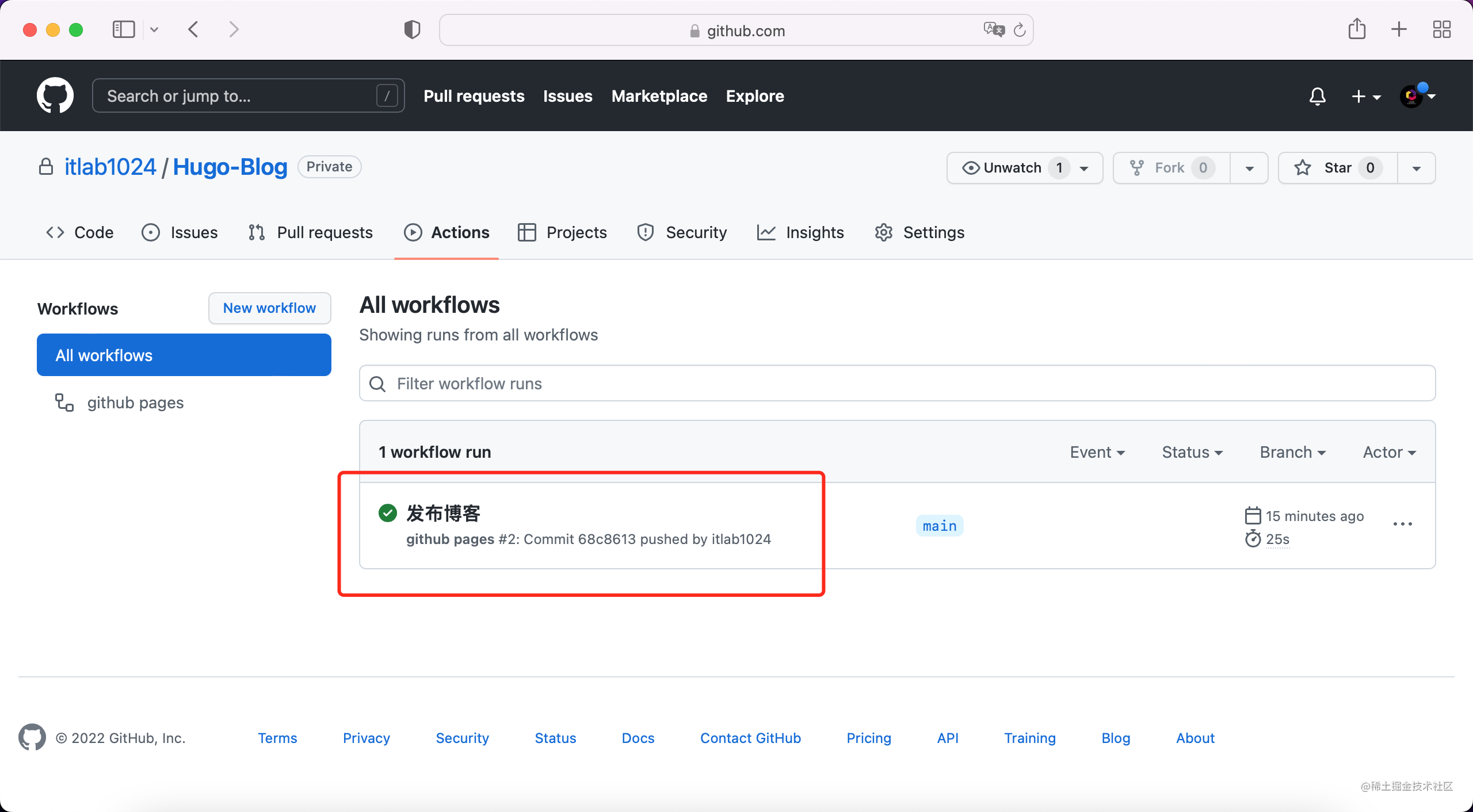Open workflow run three-dots menu
Viewport: 1473px width, 812px height.
(1402, 524)
